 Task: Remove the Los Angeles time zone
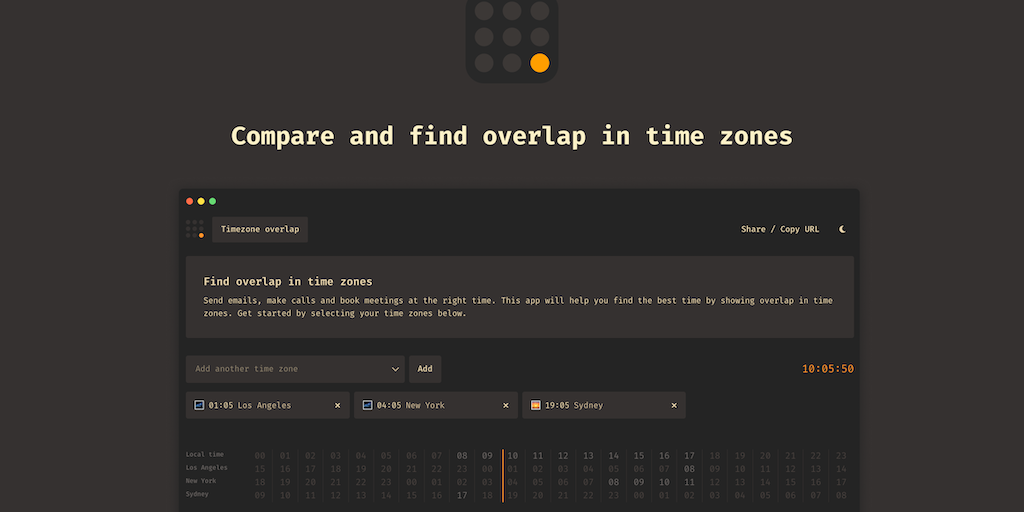click(x=338, y=406)
